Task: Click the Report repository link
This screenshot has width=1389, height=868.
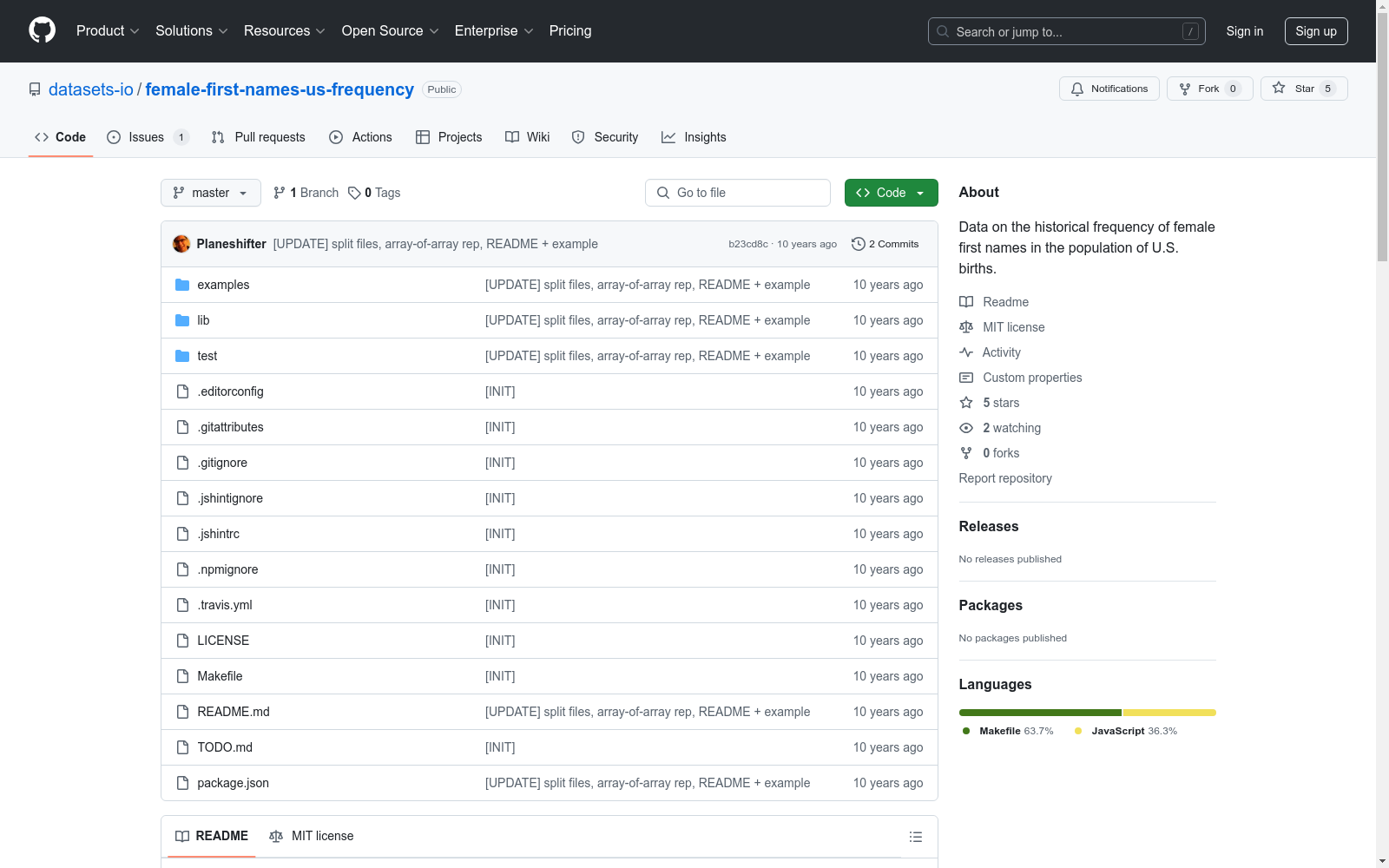Action: click(x=1005, y=478)
